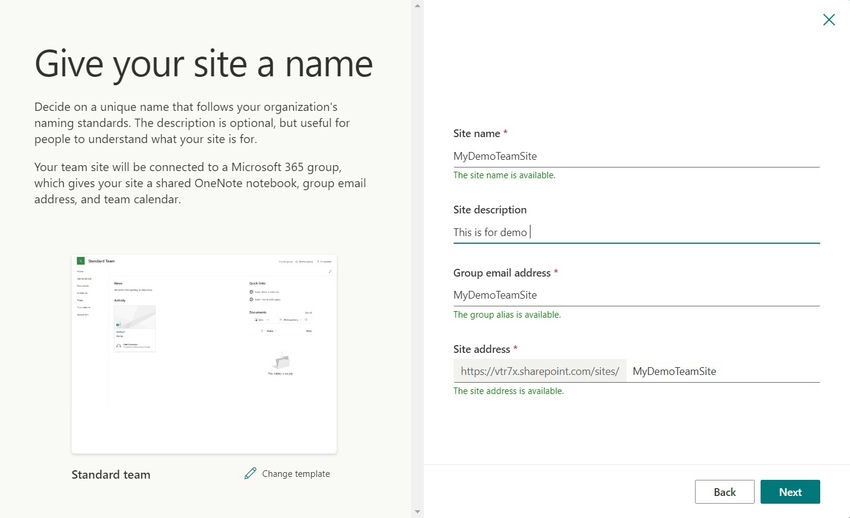Click "The site address is available" message

coord(508,391)
